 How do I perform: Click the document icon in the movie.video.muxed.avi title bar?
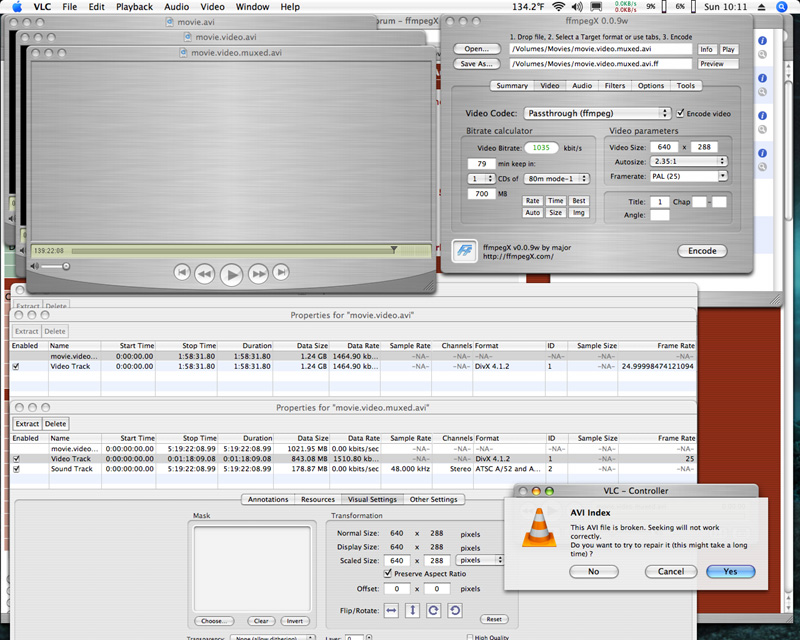pyautogui.click(x=184, y=53)
